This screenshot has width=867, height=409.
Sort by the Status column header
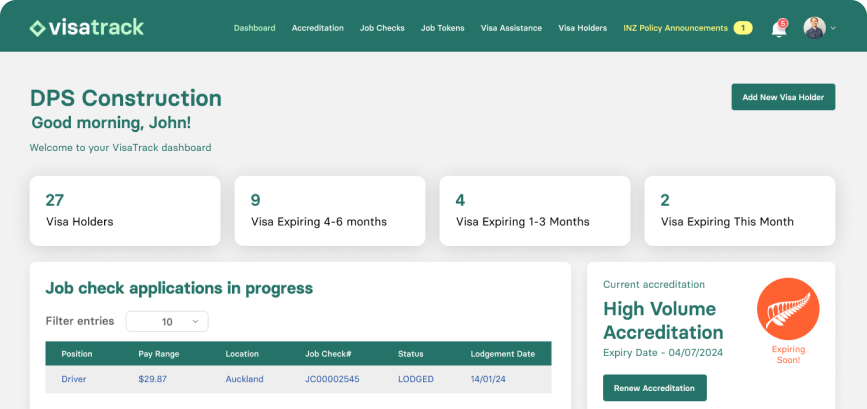[410, 354]
